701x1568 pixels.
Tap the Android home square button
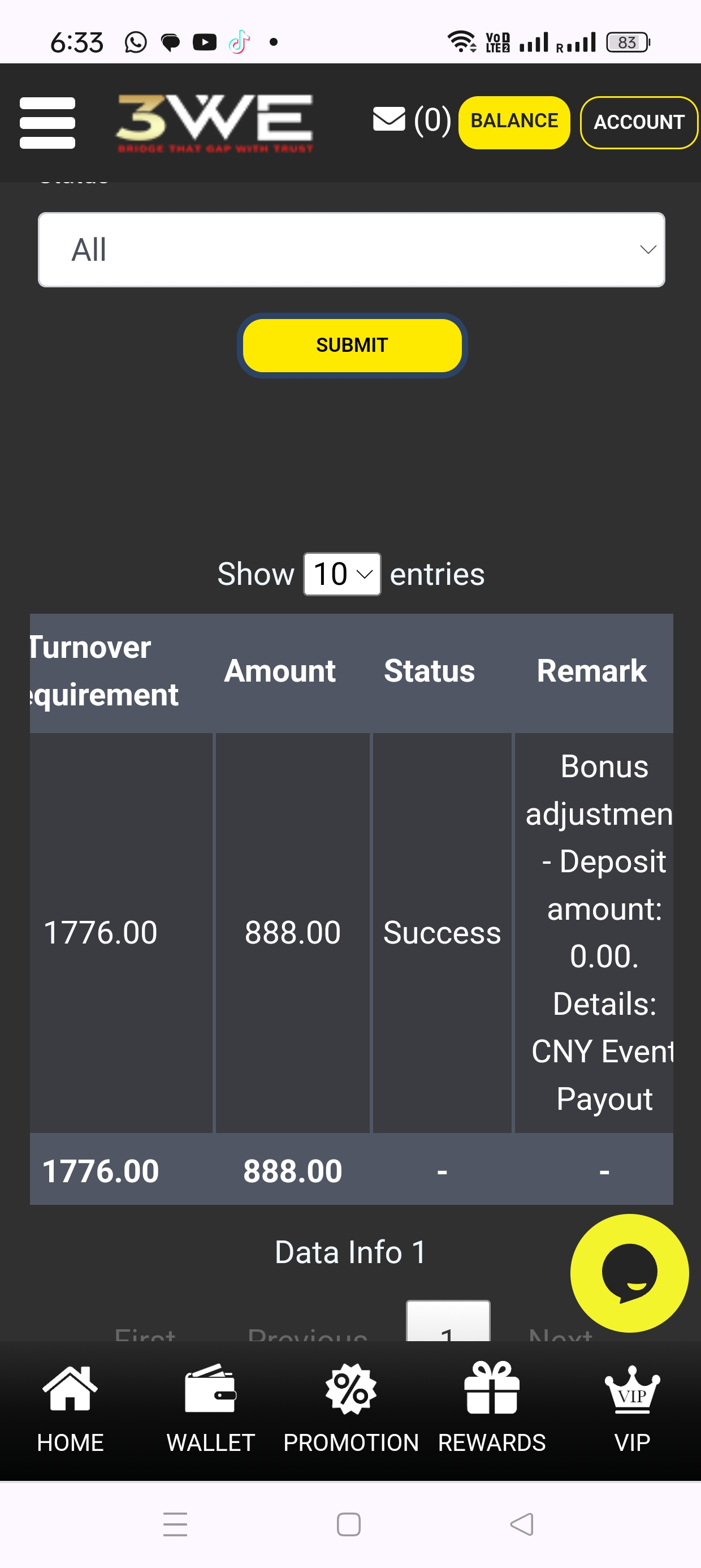[349, 1524]
